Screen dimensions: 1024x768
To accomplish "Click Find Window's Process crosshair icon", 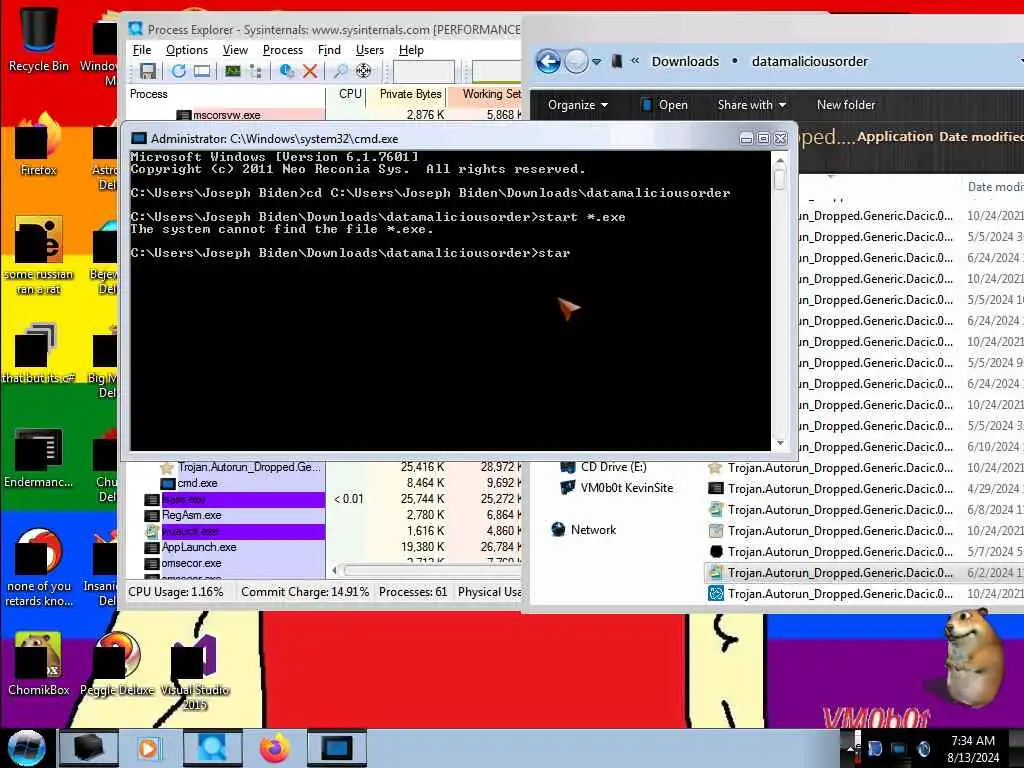I will (363, 71).
